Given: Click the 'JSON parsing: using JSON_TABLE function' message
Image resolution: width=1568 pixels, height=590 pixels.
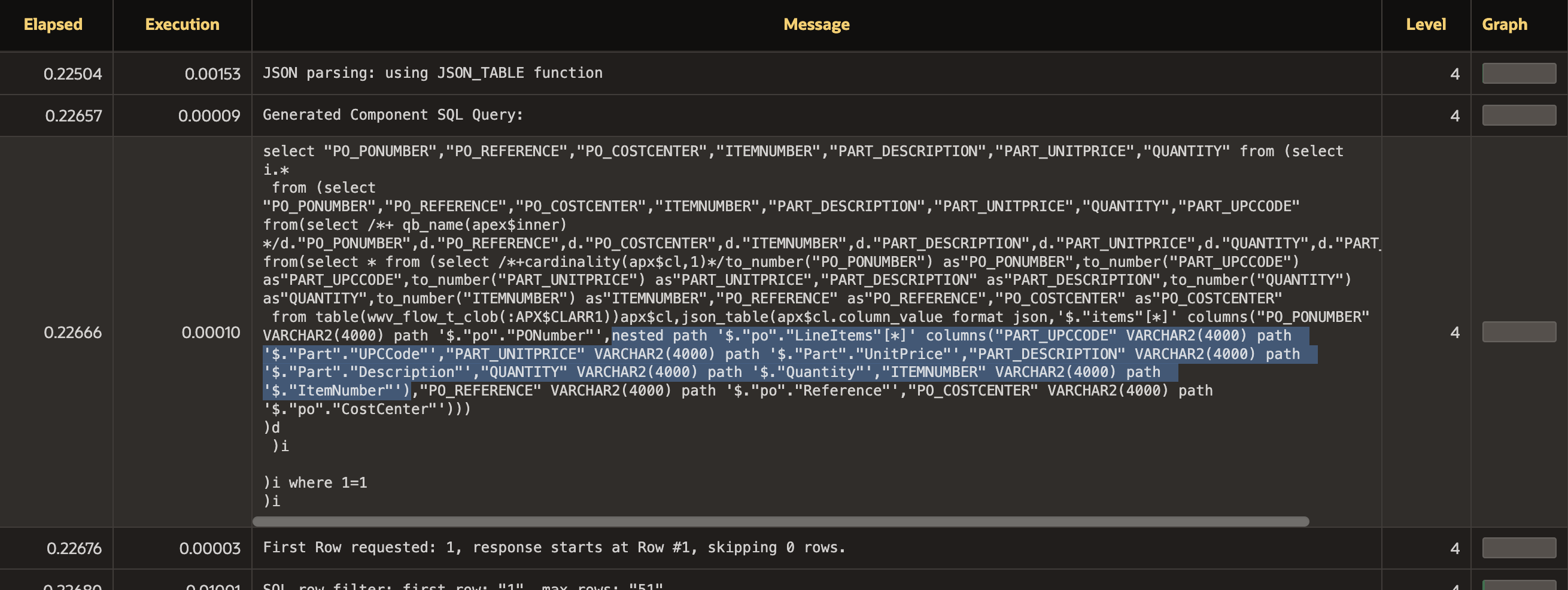Looking at the screenshot, I should [432, 73].
